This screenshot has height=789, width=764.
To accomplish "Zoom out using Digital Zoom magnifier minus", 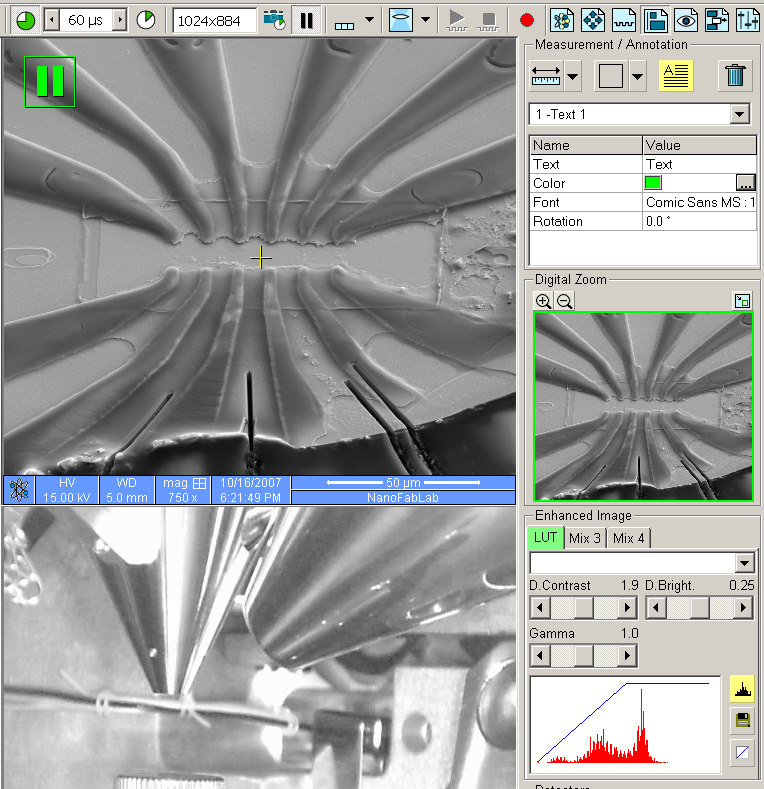I will [x=564, y=301].
